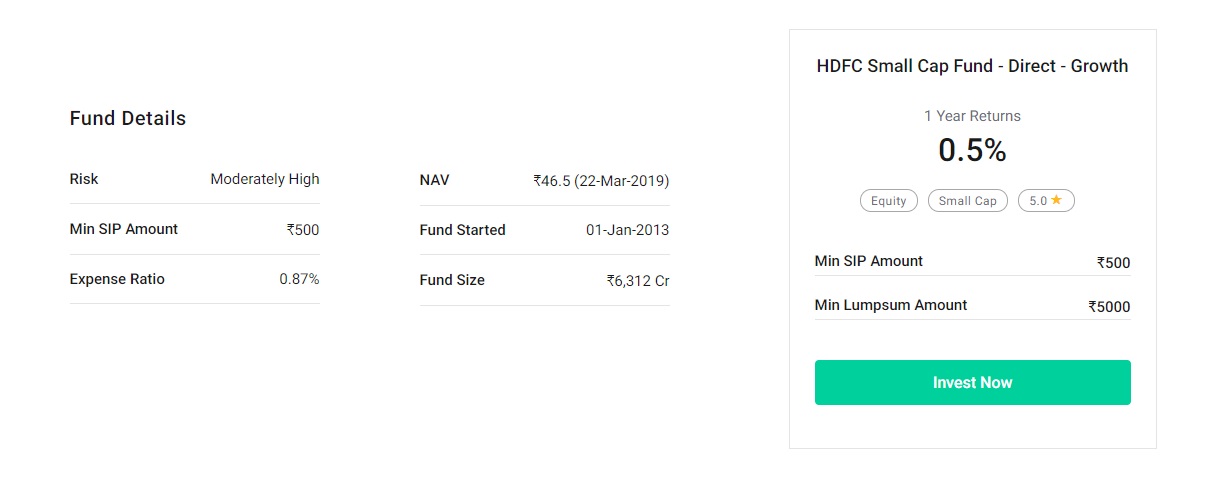Select the Equity category tag
This screenshot has width=1206, height=490.
coord(888,201)
